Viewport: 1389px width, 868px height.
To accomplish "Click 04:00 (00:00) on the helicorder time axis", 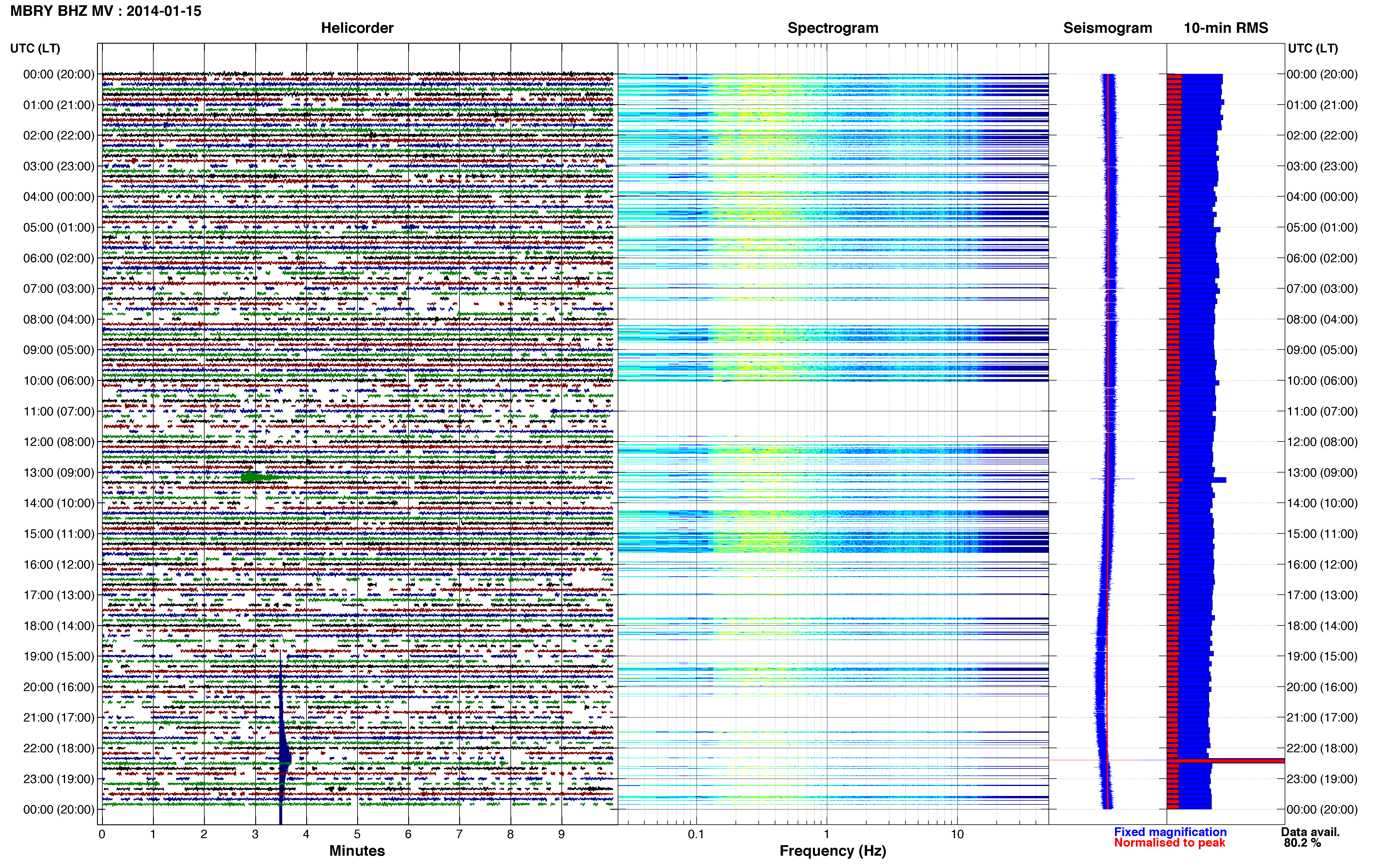I will point(59,197).
